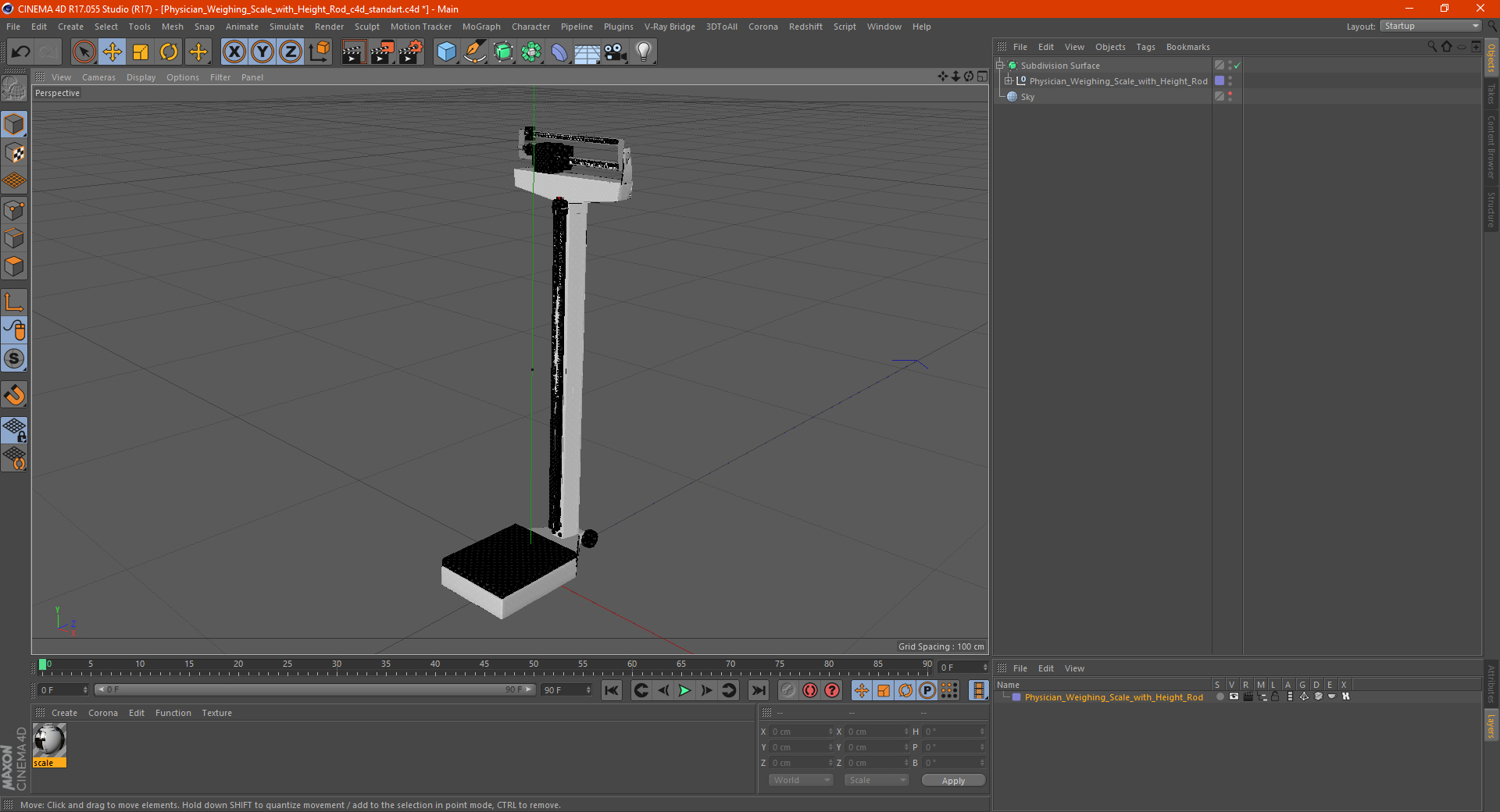This screenshot has width=1500, height=812.
Task: Toggle Subdivision Surface enable checkmark
Action: click(1237, 66)
